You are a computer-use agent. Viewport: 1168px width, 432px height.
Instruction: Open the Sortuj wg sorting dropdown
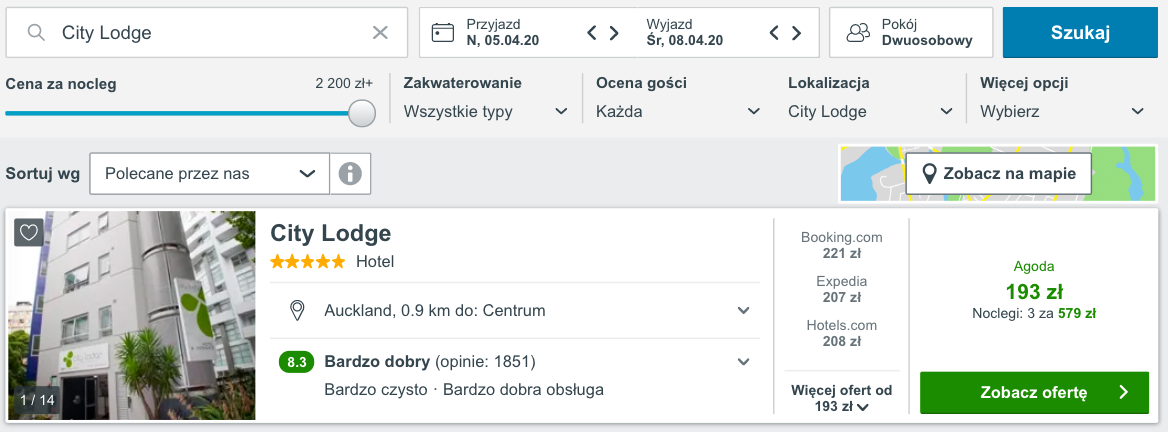[x=209, y=174]
